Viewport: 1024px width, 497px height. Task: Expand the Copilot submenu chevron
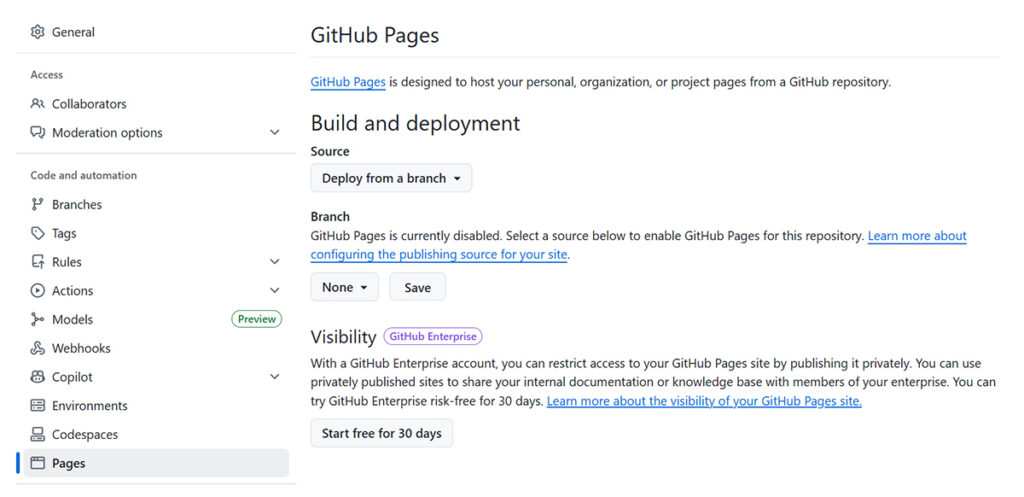(x=275, y=377)
